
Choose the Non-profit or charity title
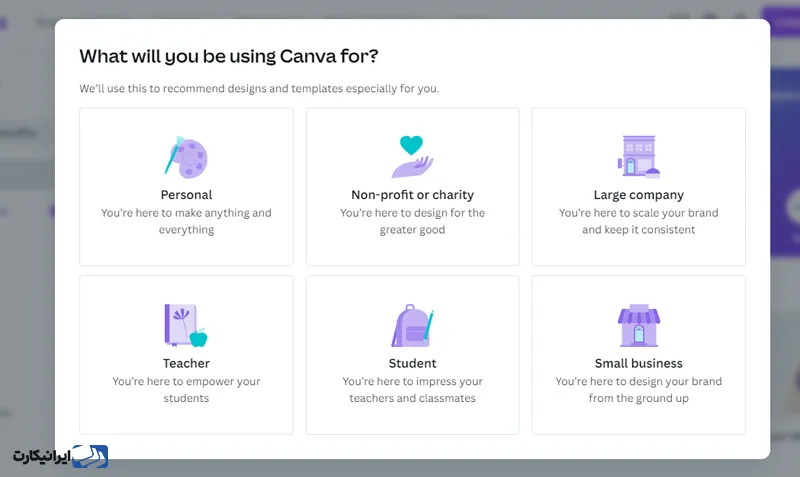pyautogui.click(x=412, y=195)
